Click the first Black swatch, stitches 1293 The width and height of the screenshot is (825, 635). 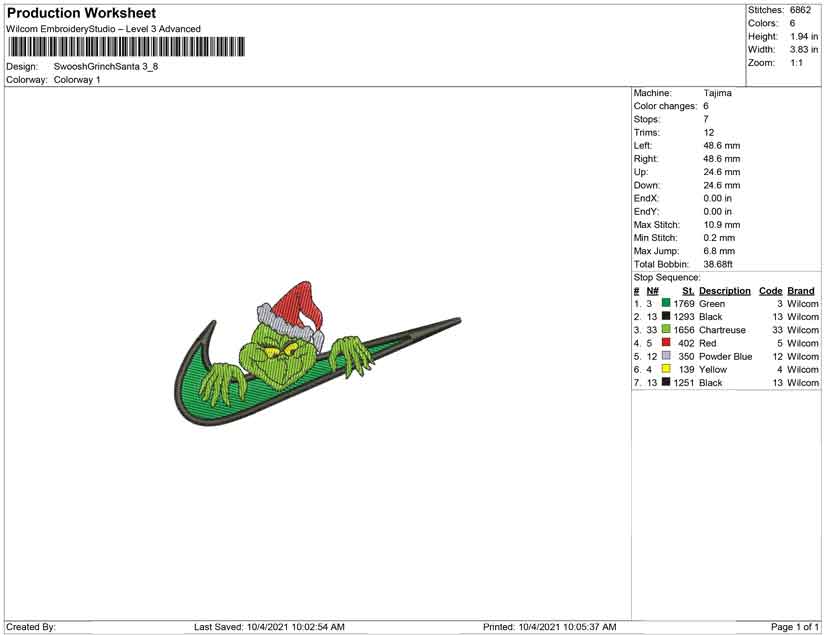pos(666,316)
